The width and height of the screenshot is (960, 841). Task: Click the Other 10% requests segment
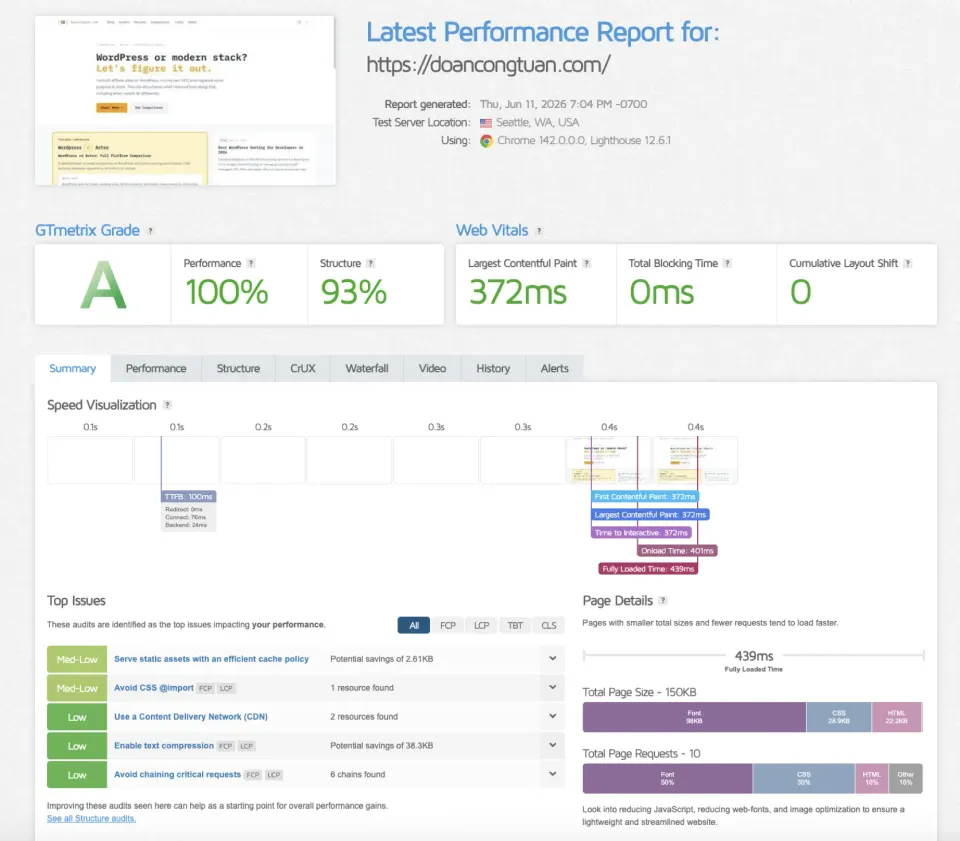[906, 779]
